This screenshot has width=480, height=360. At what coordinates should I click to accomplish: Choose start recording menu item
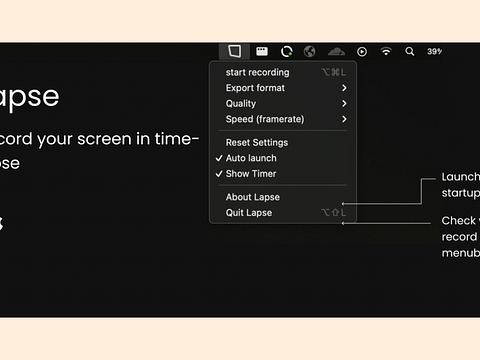tap(283, 72)
